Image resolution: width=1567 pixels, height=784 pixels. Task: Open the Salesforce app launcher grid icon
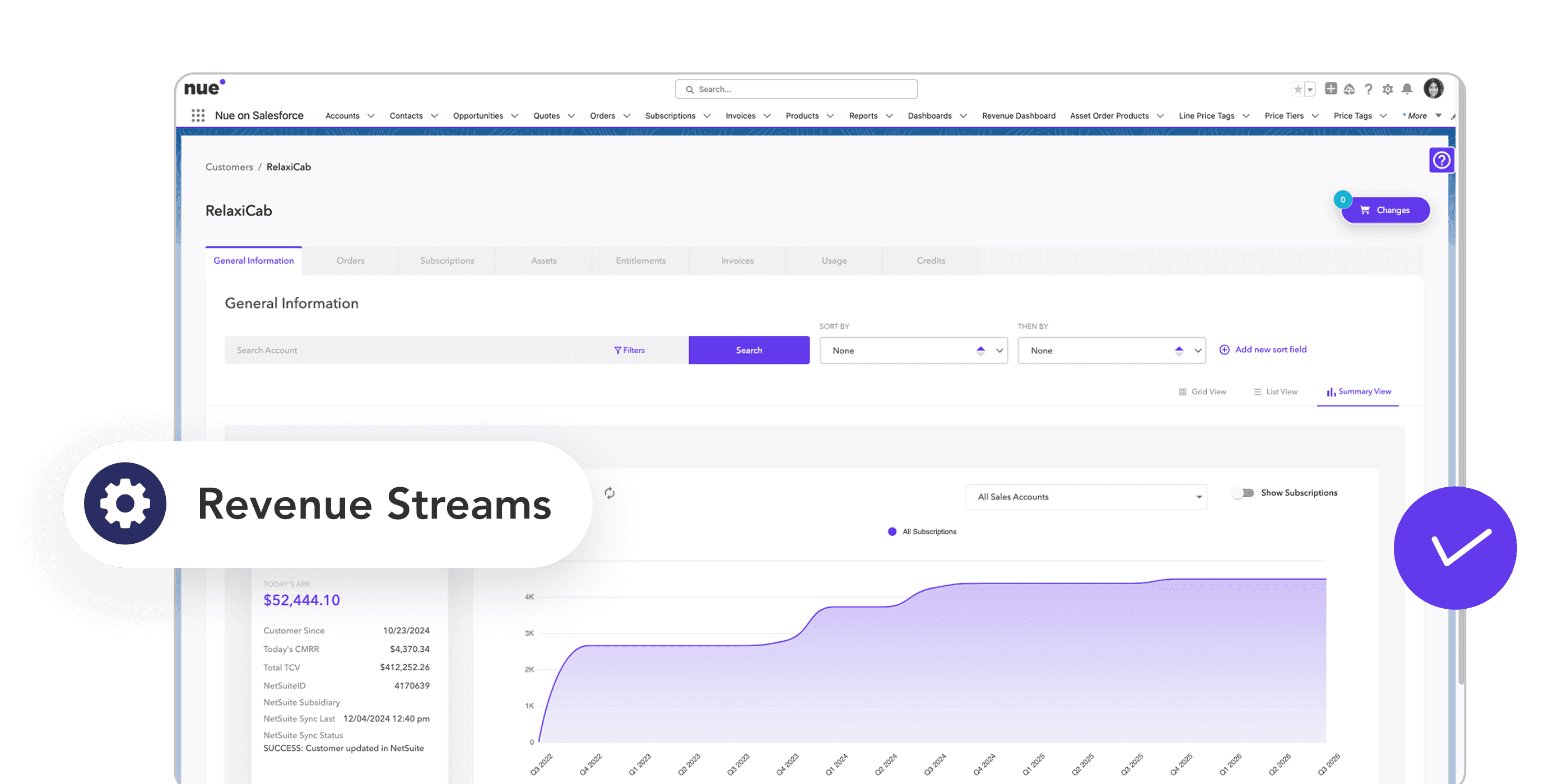coord(198,115)
